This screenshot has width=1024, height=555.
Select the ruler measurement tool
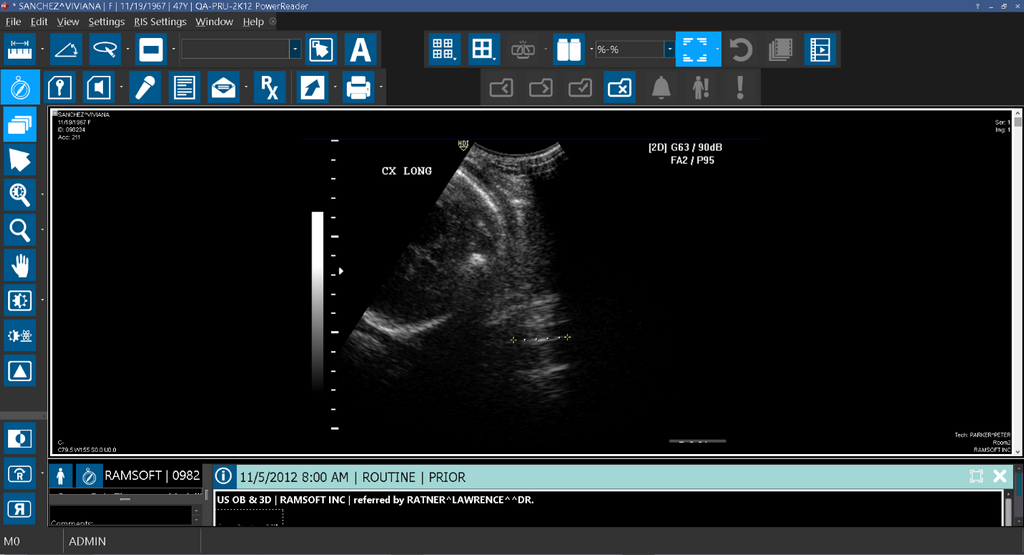(x=20, y=48)
